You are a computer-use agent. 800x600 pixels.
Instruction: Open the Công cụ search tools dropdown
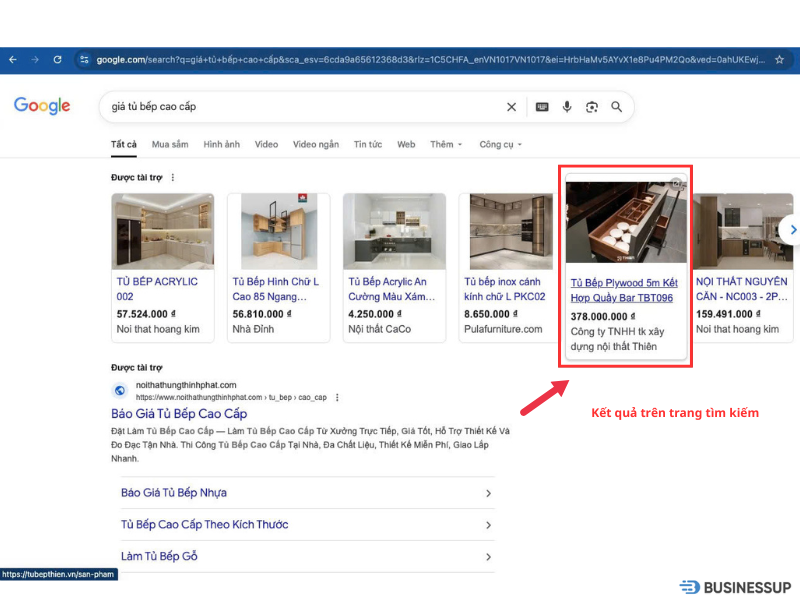click(x=499, y=144)
